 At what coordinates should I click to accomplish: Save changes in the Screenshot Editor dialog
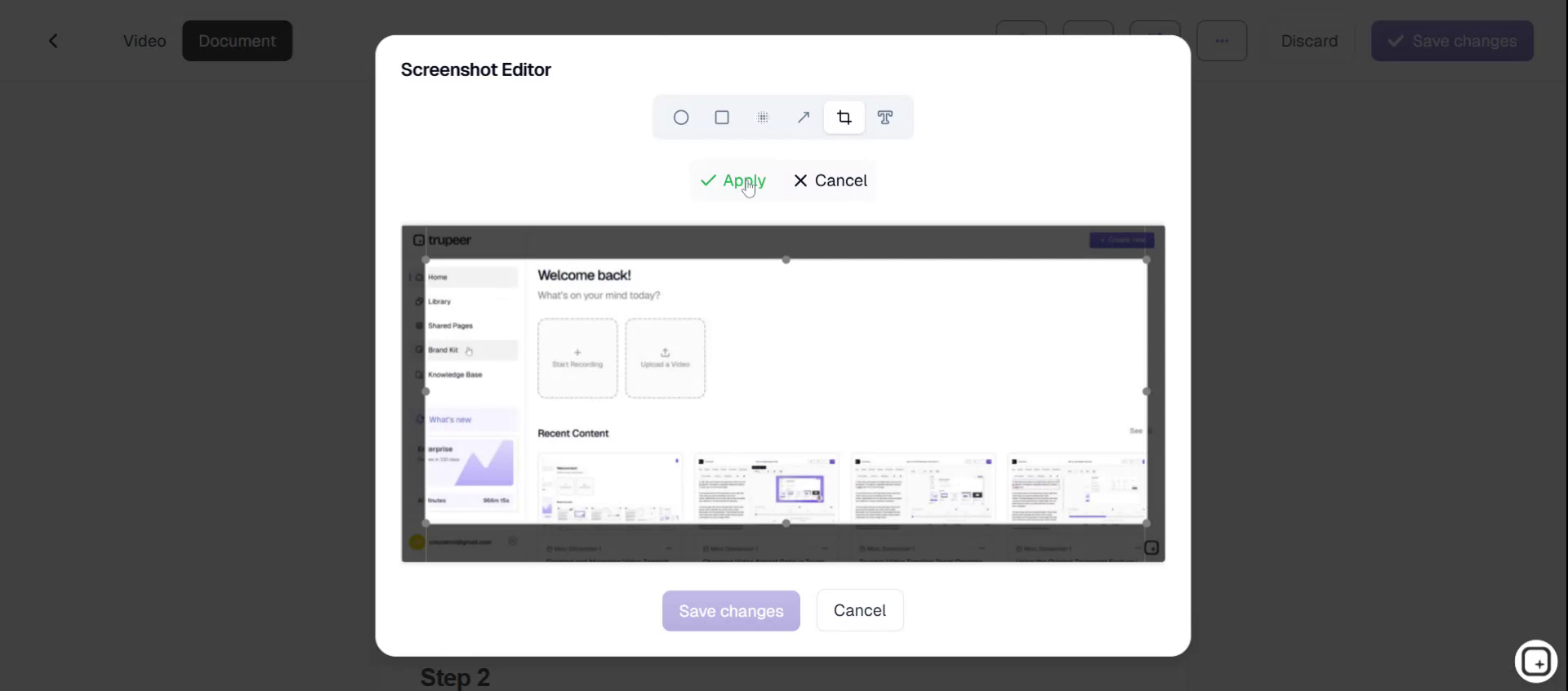[731, 611]
